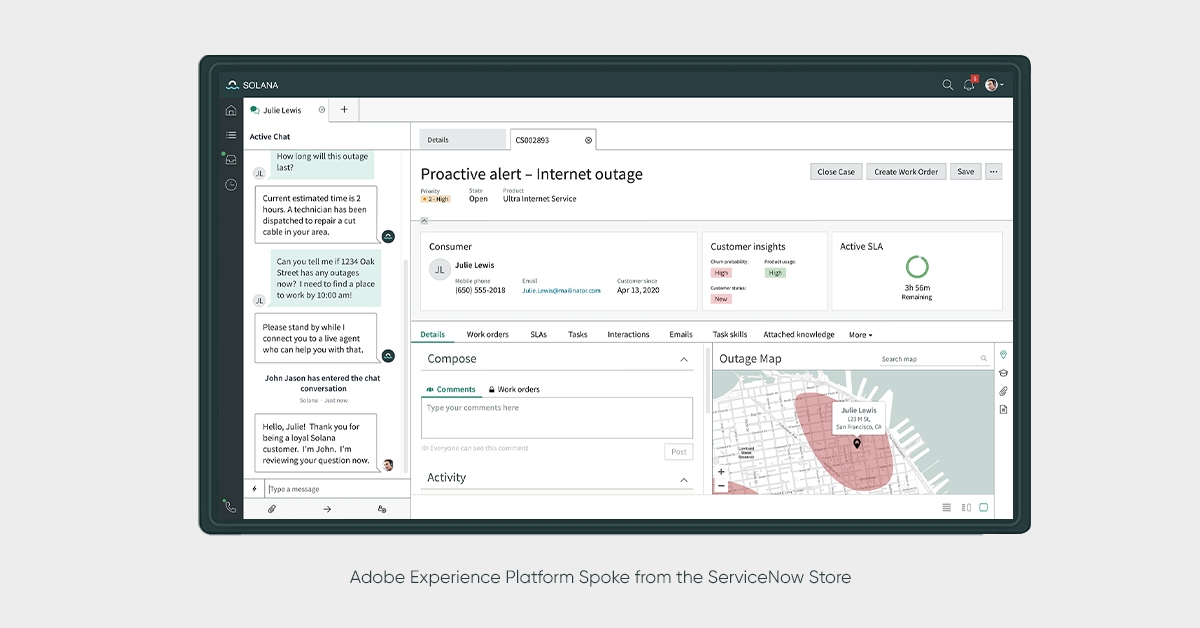Switch to the upper Details tab
This screenshot has width=1200, height=628.
[x=463, y=140]
